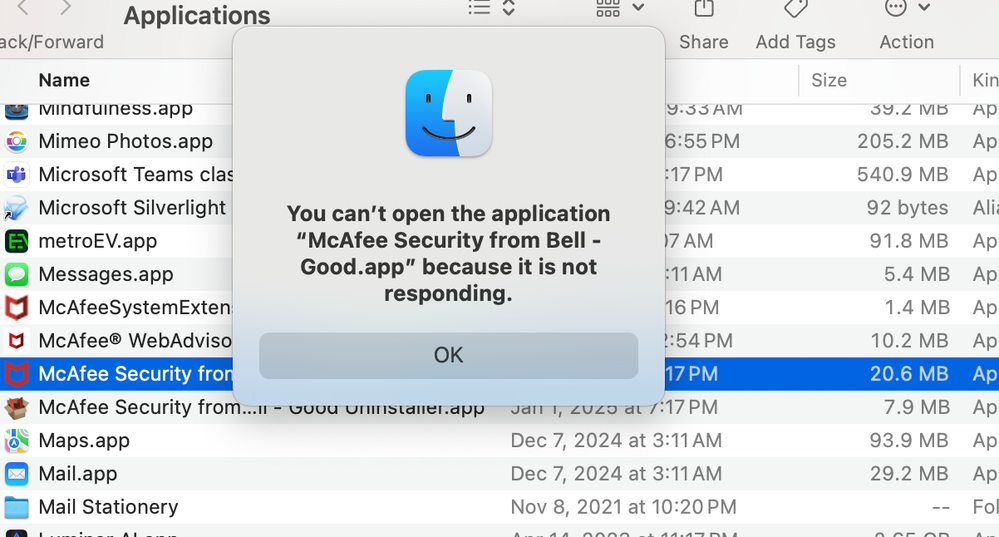
Task: Click the 92 bytes size value
Action: coord(907,208)
